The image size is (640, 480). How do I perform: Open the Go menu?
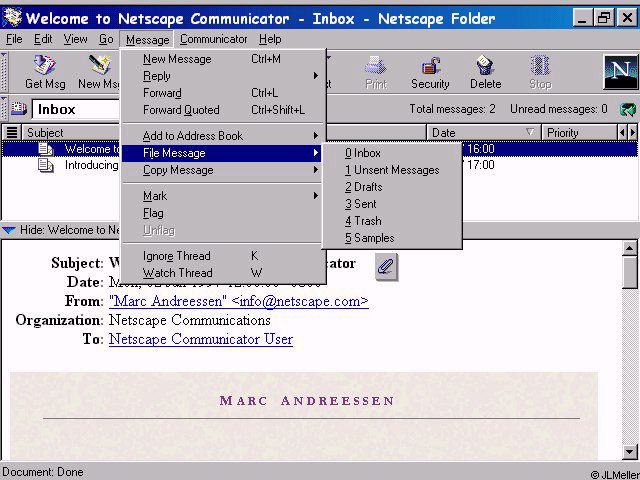[106, 39]
